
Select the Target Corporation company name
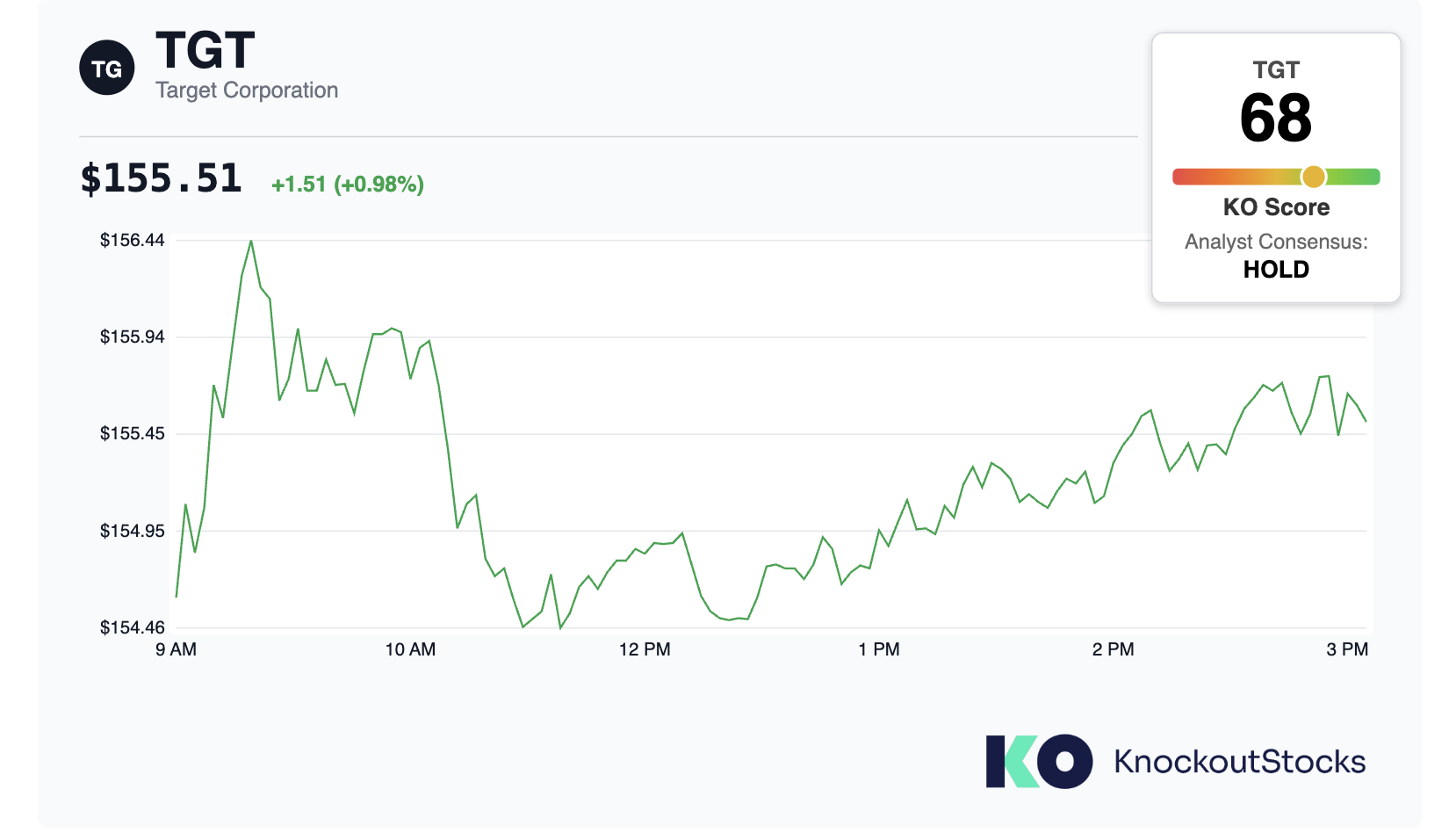[247, 91]
